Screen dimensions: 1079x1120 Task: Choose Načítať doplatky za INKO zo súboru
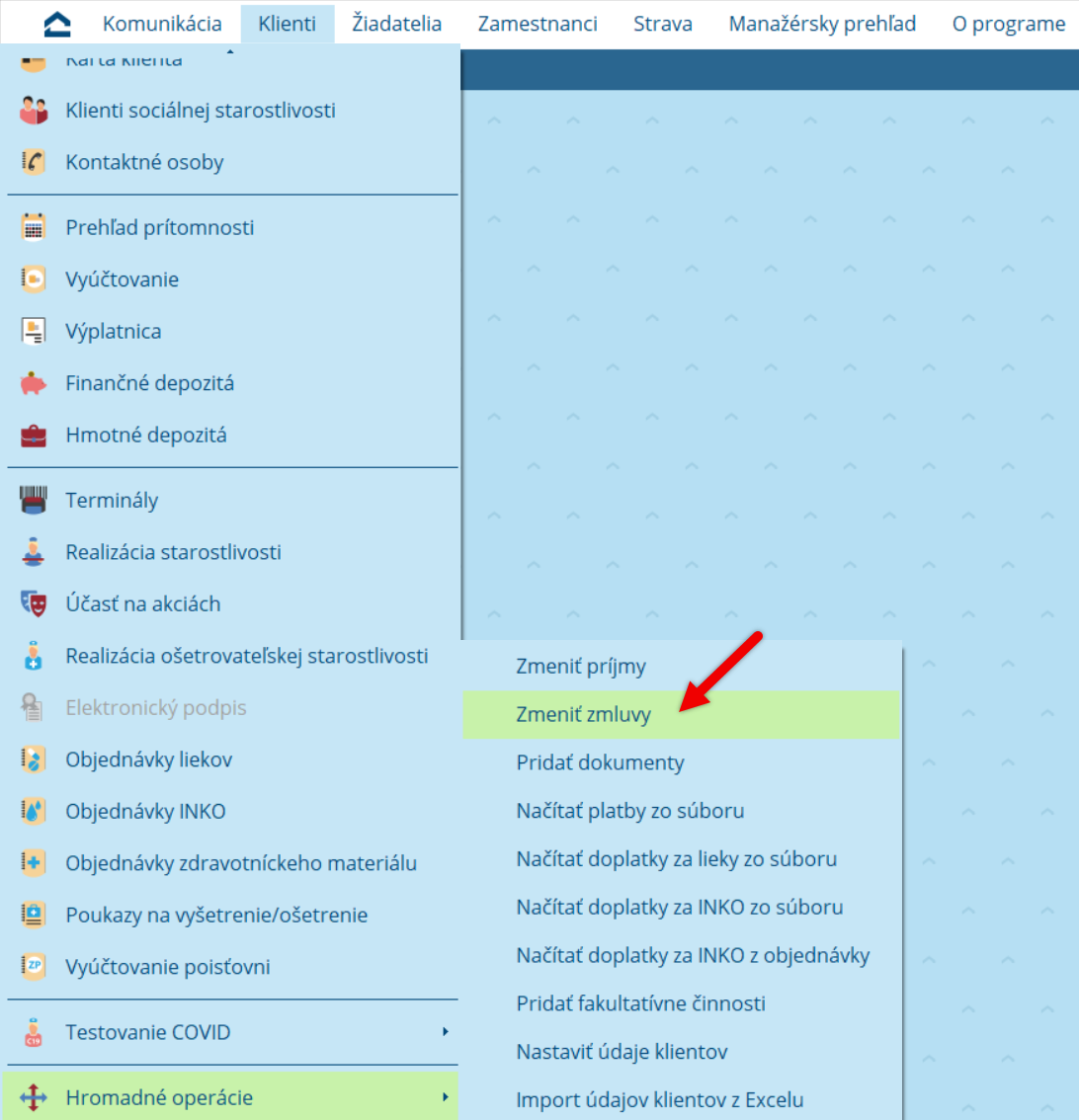(683, 908)
